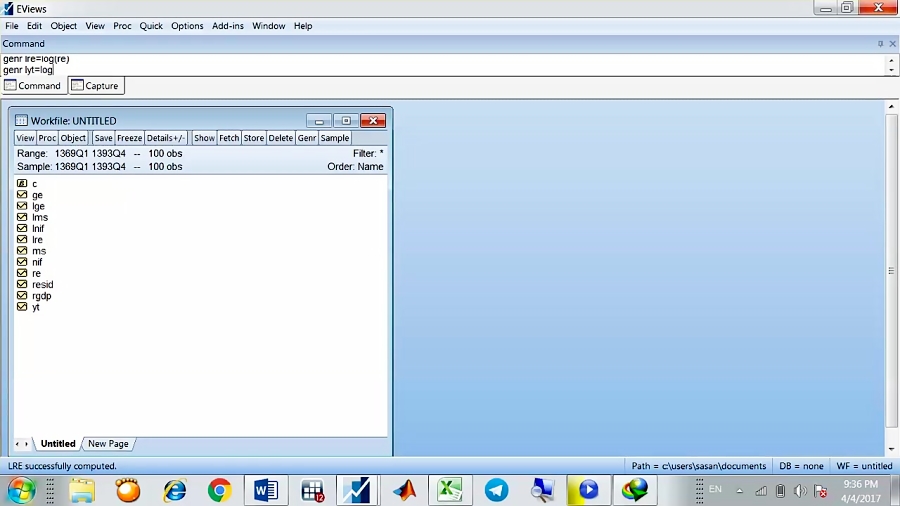Viewport: 900px width, 506px height.
Task: Switch to EViews taskbar icon
Action: pyautogui.click(x=356, y=491)
